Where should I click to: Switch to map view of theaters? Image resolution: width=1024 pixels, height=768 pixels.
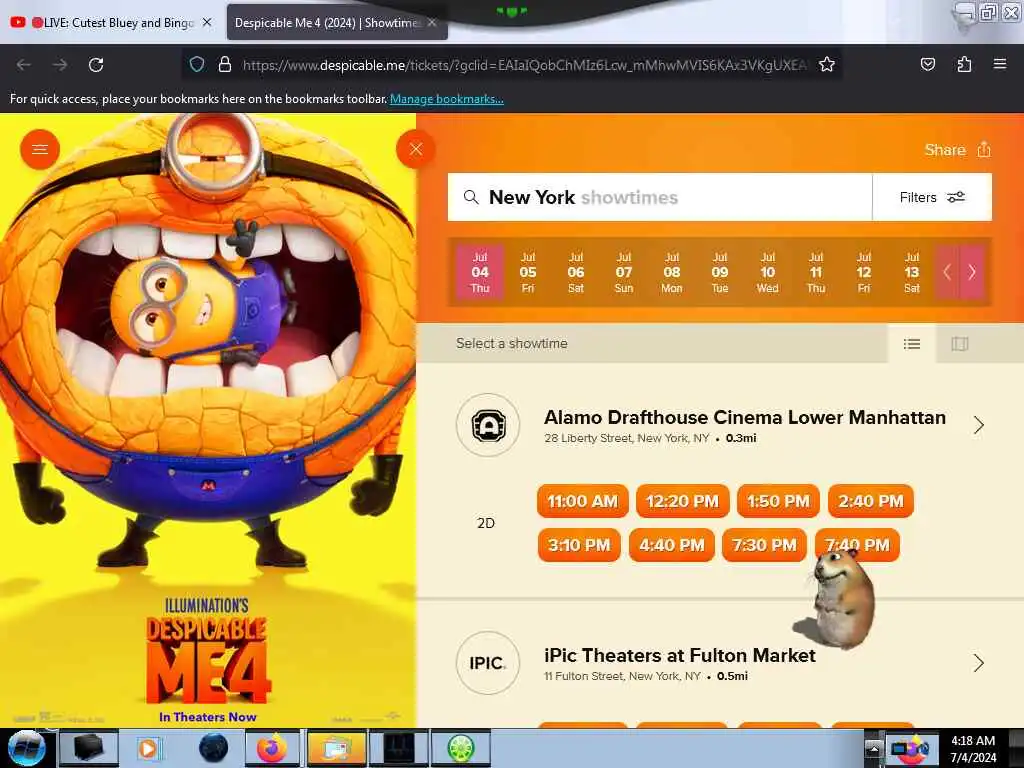[959, 344]
